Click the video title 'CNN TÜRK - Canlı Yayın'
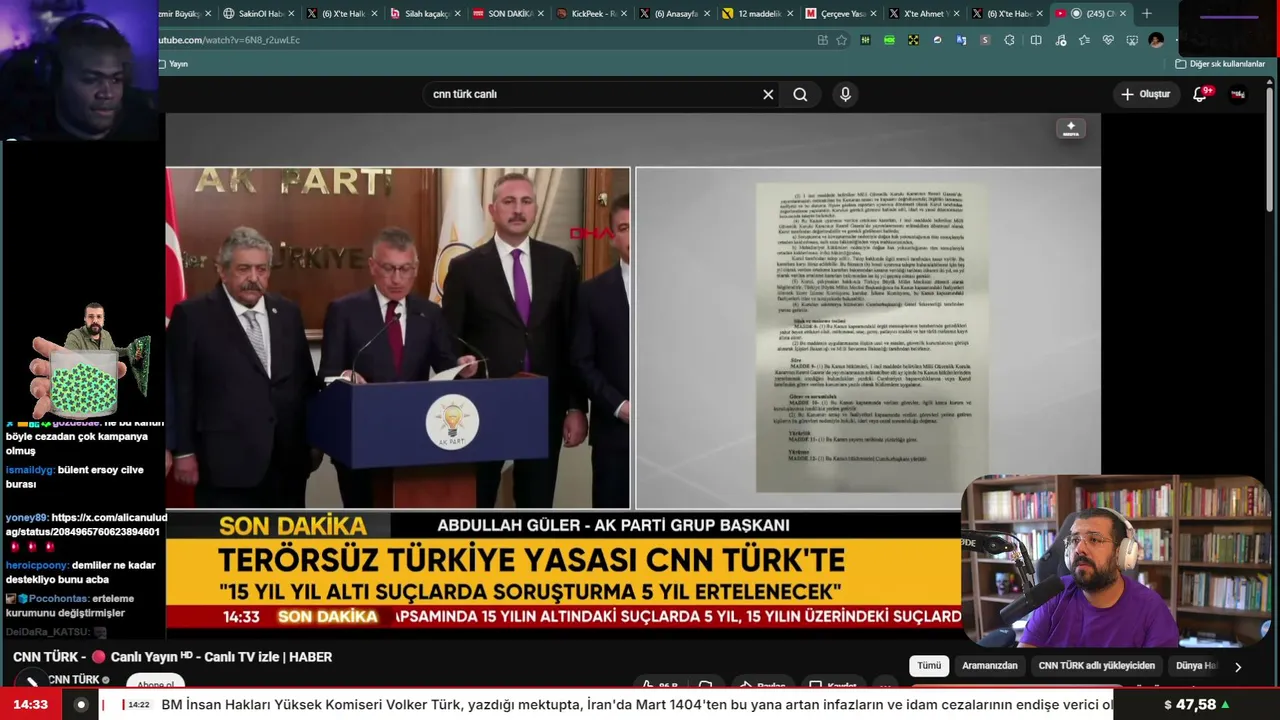Screen dimensions: 1280x720 172,657
